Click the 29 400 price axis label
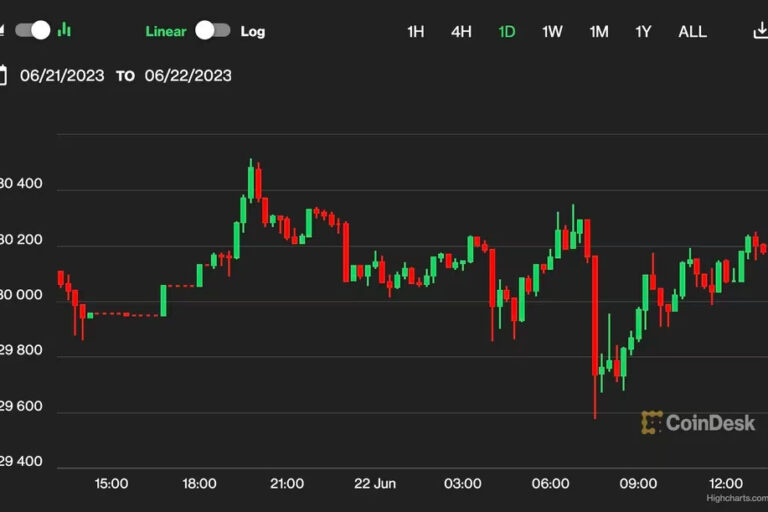 21,462
